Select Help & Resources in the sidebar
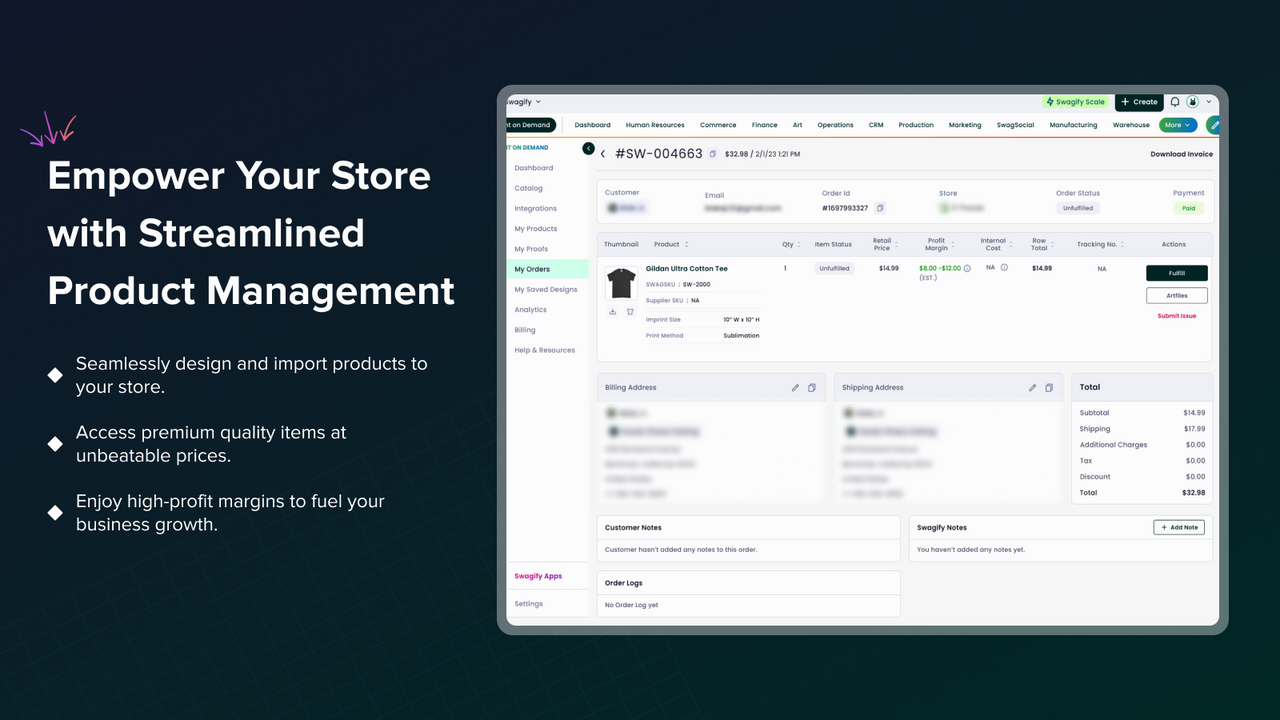 click(545, 350)
